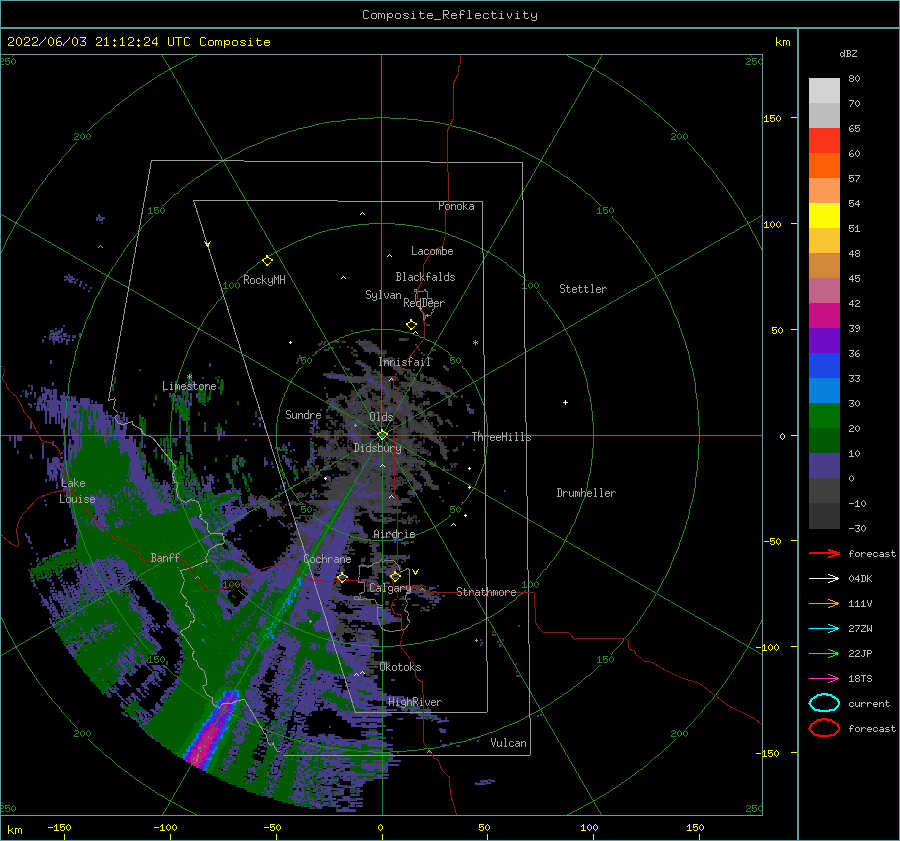Click the Innisfail label

[x=405, y=362]
